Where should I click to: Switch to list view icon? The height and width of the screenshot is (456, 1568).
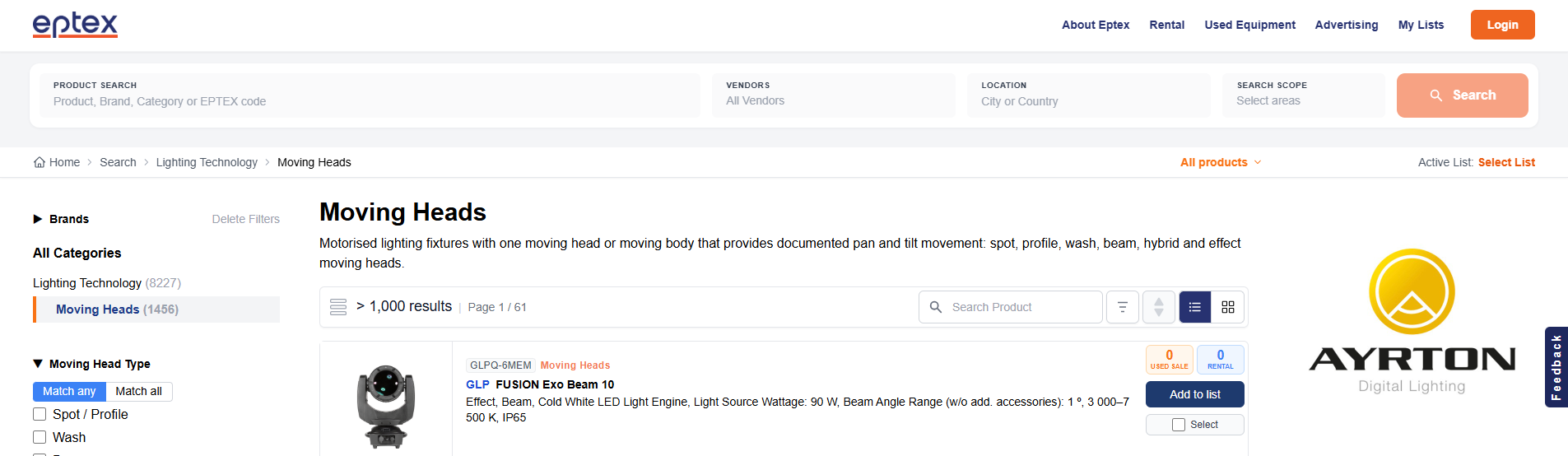pos(1195,307)
